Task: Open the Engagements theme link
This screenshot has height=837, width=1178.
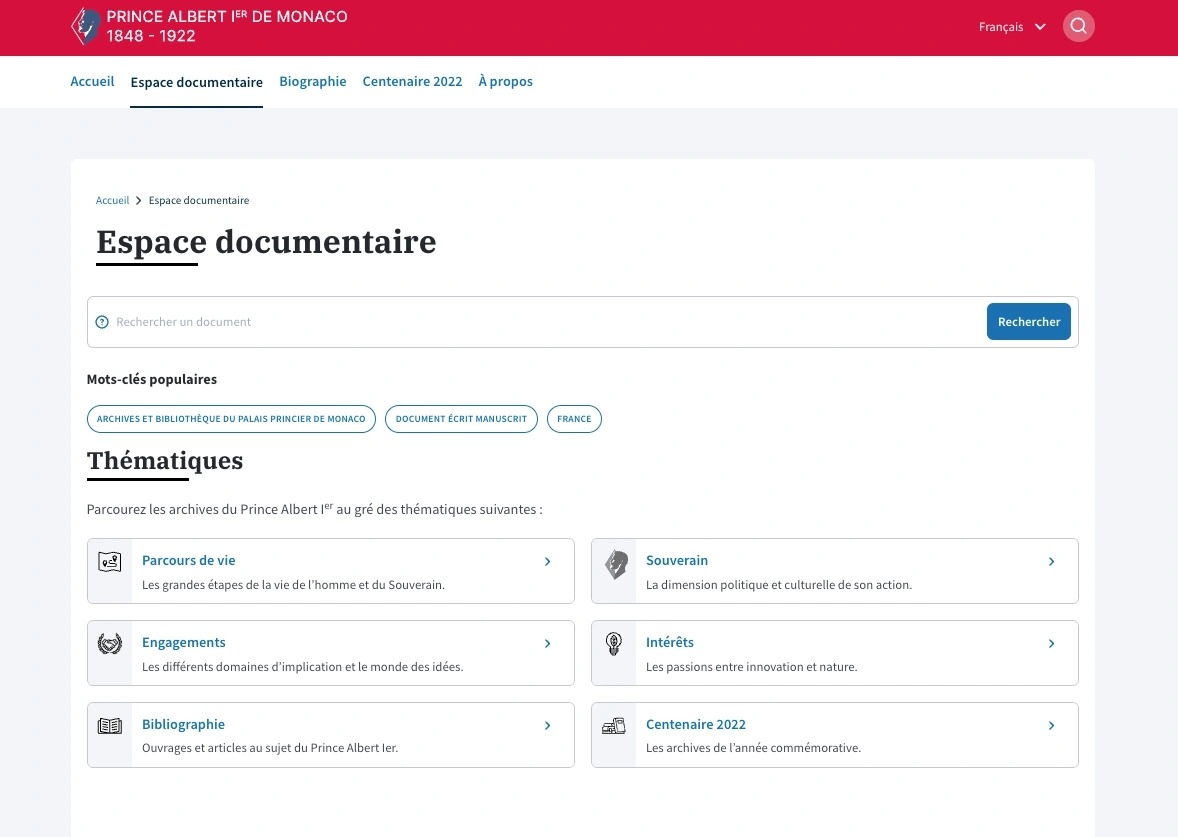Action: [x=184, y=642]
